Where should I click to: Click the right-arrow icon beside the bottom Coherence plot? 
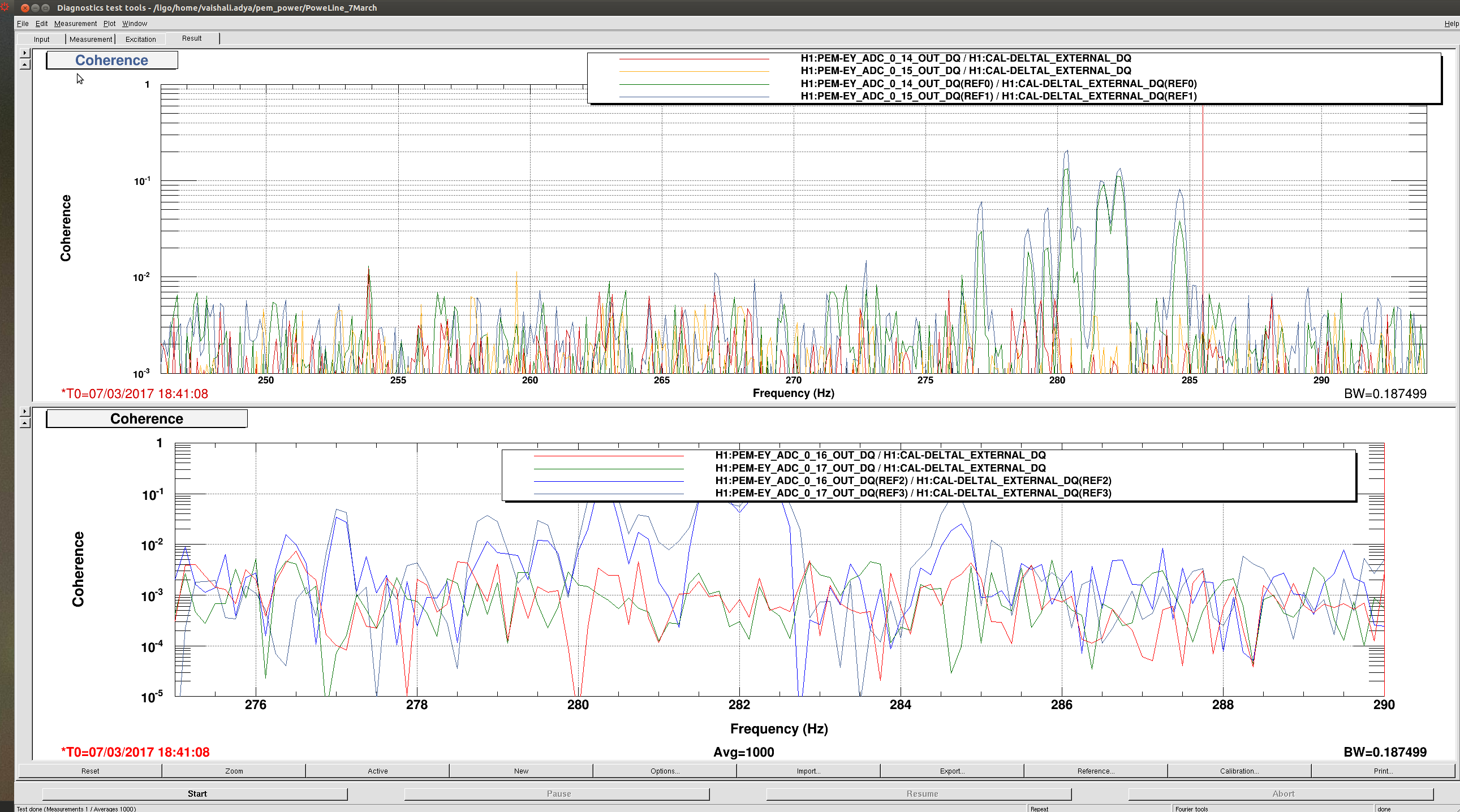(24, 411)
